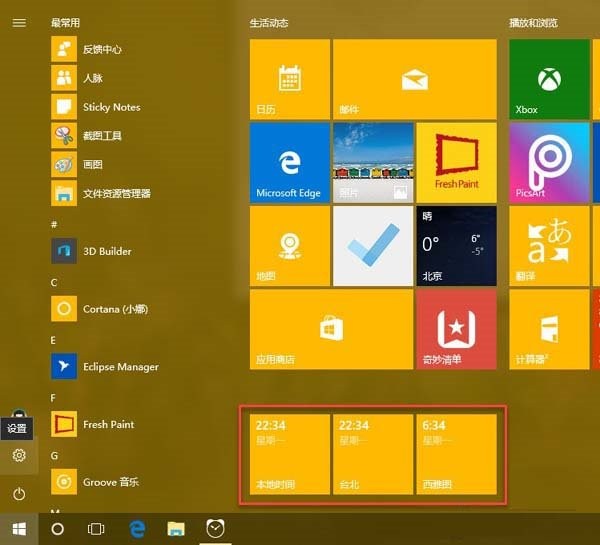Launch Microsoft Edge tile
The image size is (600, 545).
pos(290,163)
